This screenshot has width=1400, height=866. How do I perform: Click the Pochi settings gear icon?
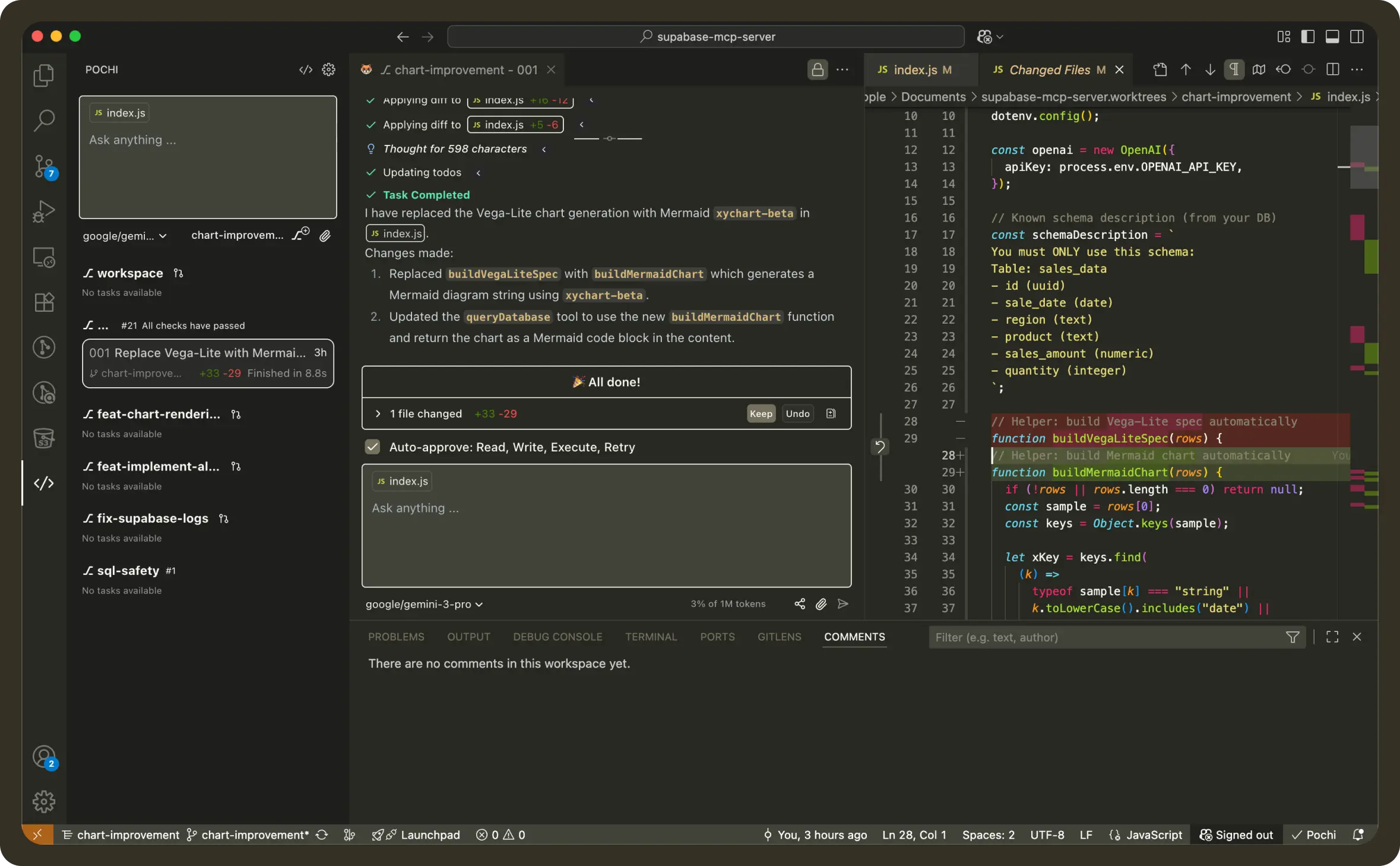(x=328, y=69)
